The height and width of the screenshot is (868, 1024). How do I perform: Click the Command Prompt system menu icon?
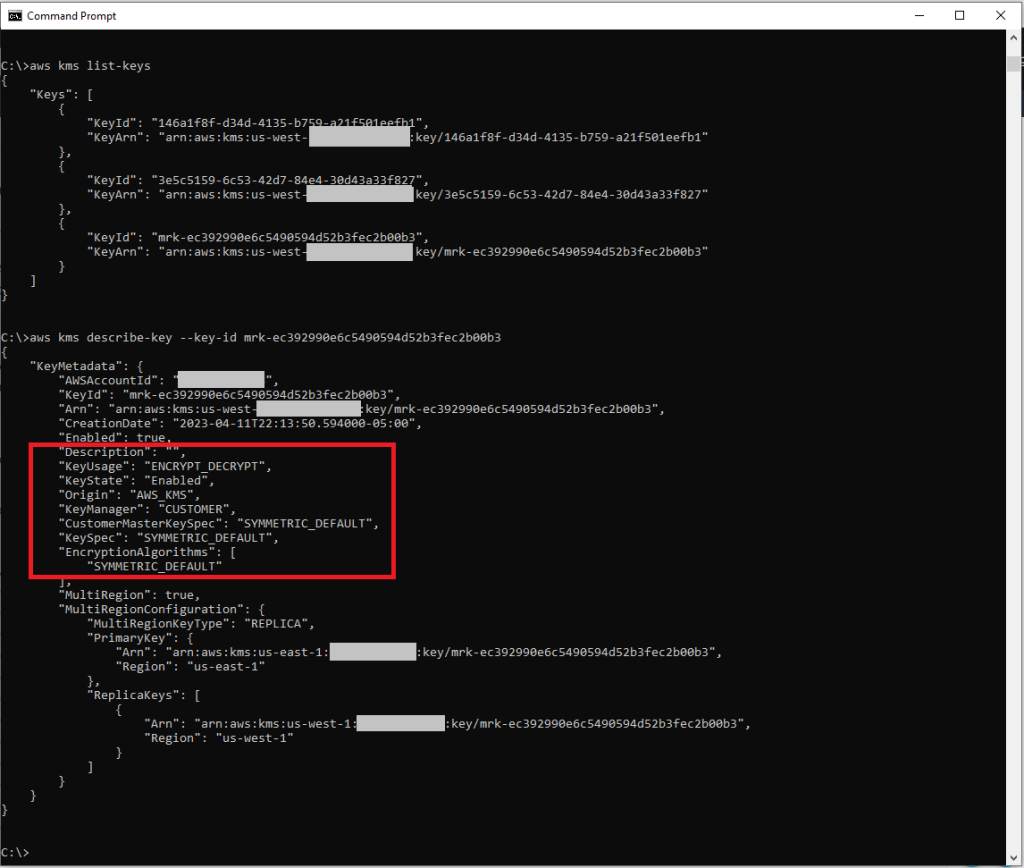point(15,16)
